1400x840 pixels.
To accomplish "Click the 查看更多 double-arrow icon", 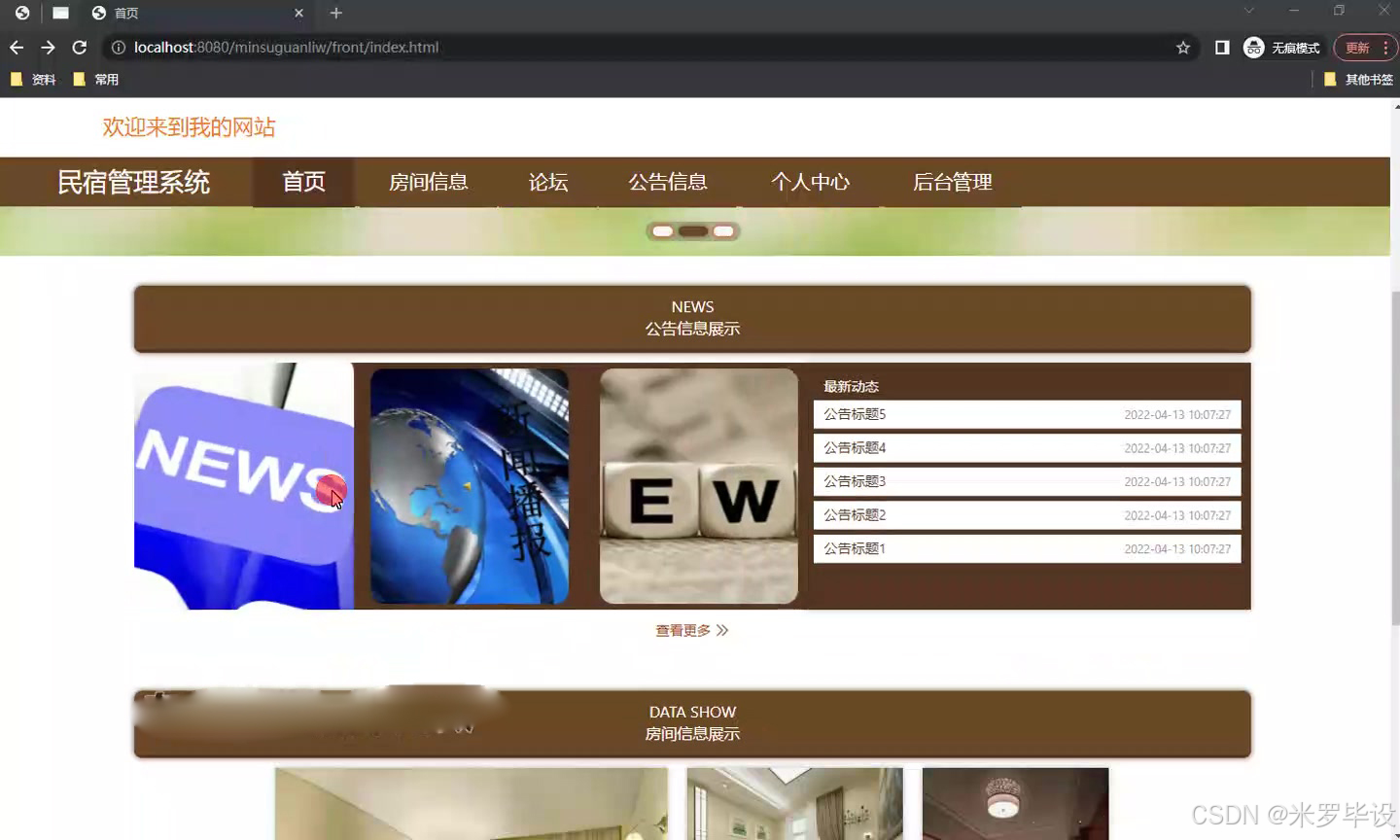I will (721, 630).
